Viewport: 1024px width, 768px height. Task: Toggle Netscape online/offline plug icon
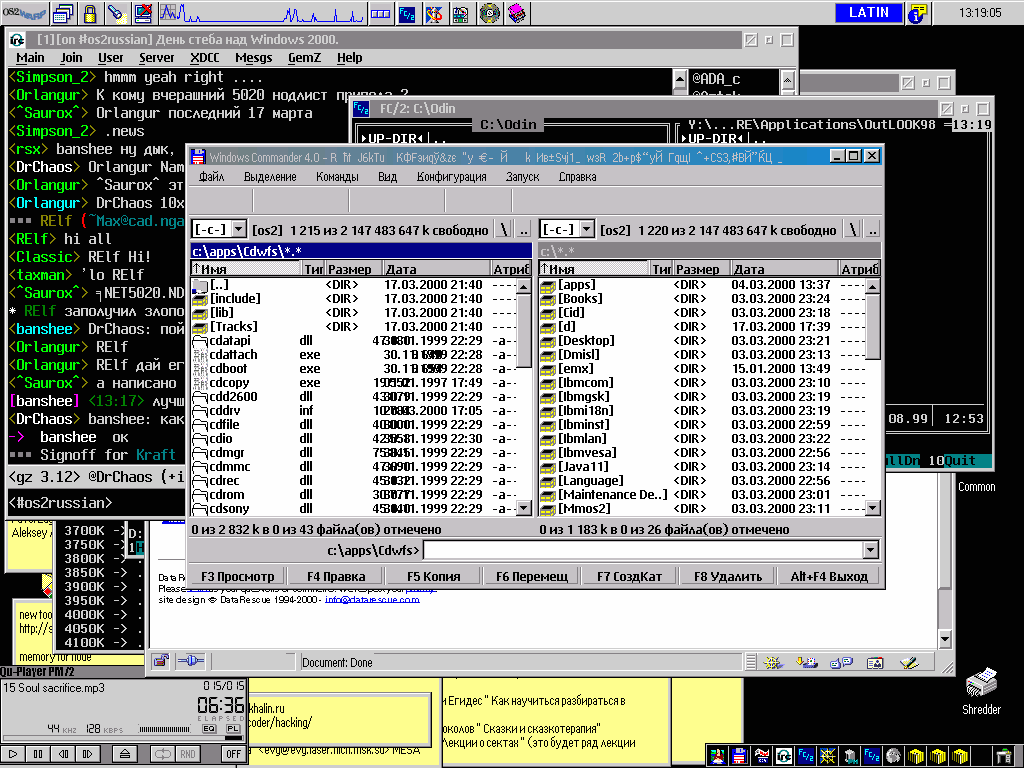click(x=191, y=661)
